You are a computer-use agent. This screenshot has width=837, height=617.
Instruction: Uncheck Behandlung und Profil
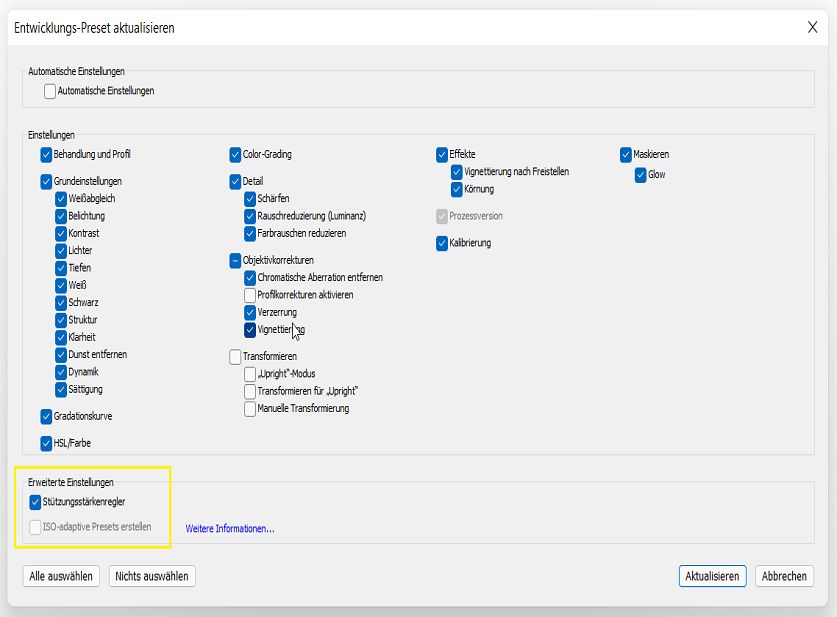click(x=46, y=155)
